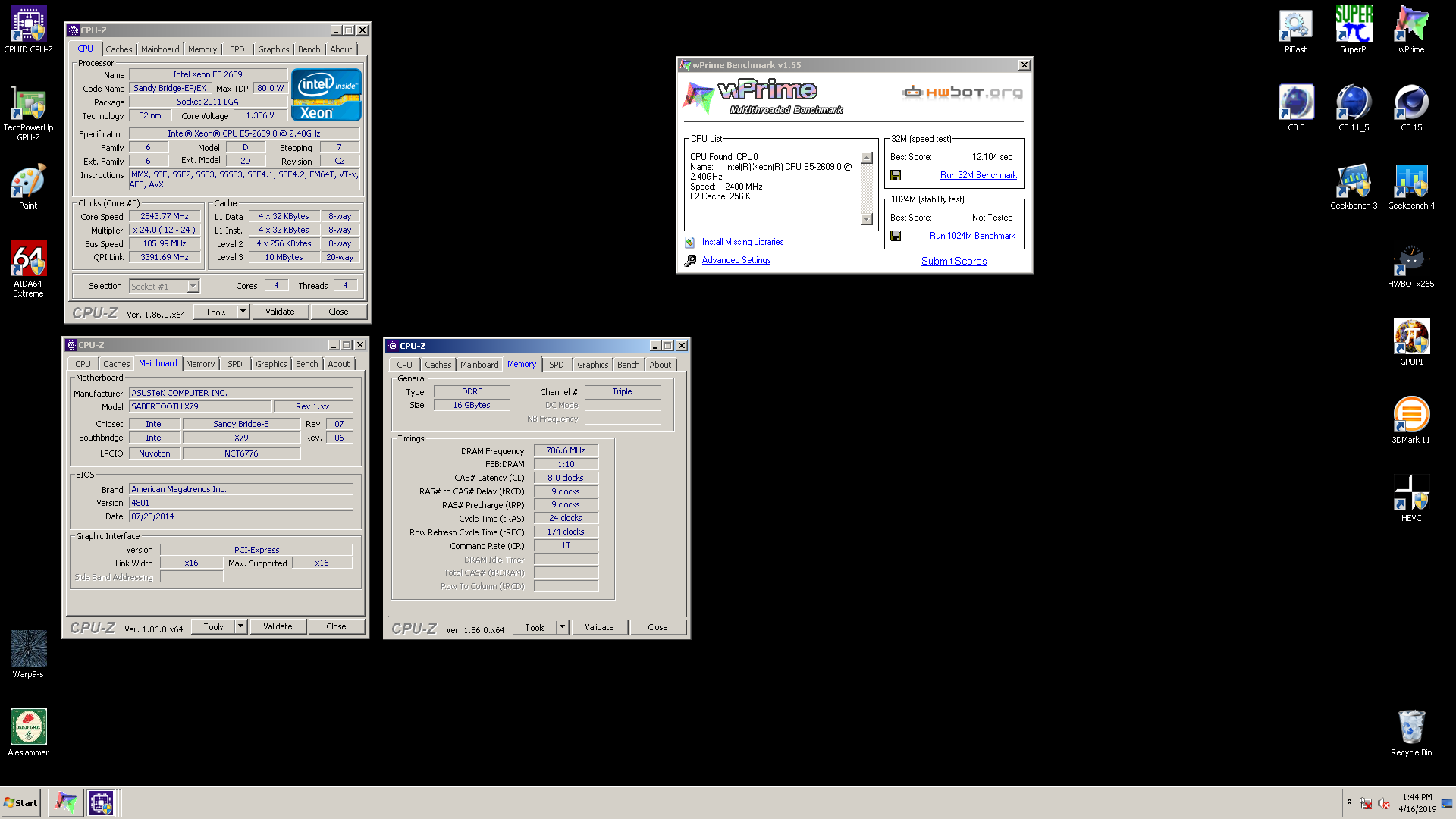
Task: Launch Geekbench 3 from the desktop
Action: [x=1354, y=187]
